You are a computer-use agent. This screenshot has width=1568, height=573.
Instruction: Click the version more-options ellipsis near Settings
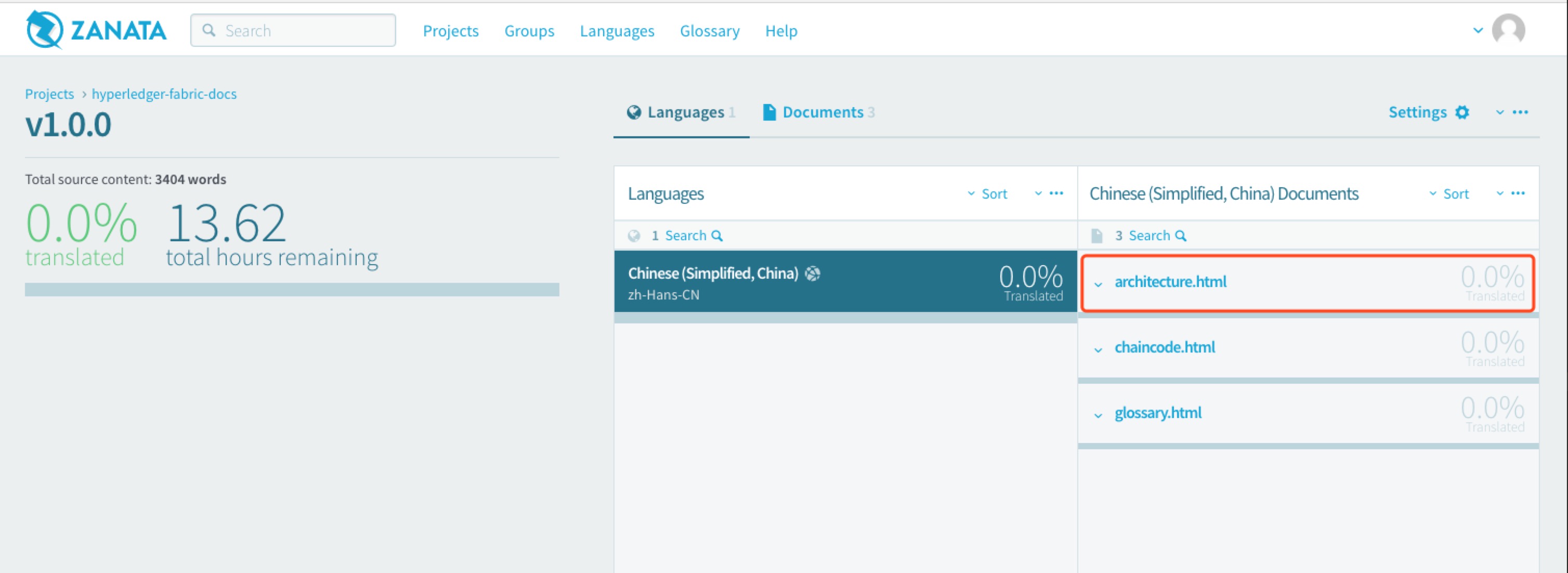(1520, 113)
